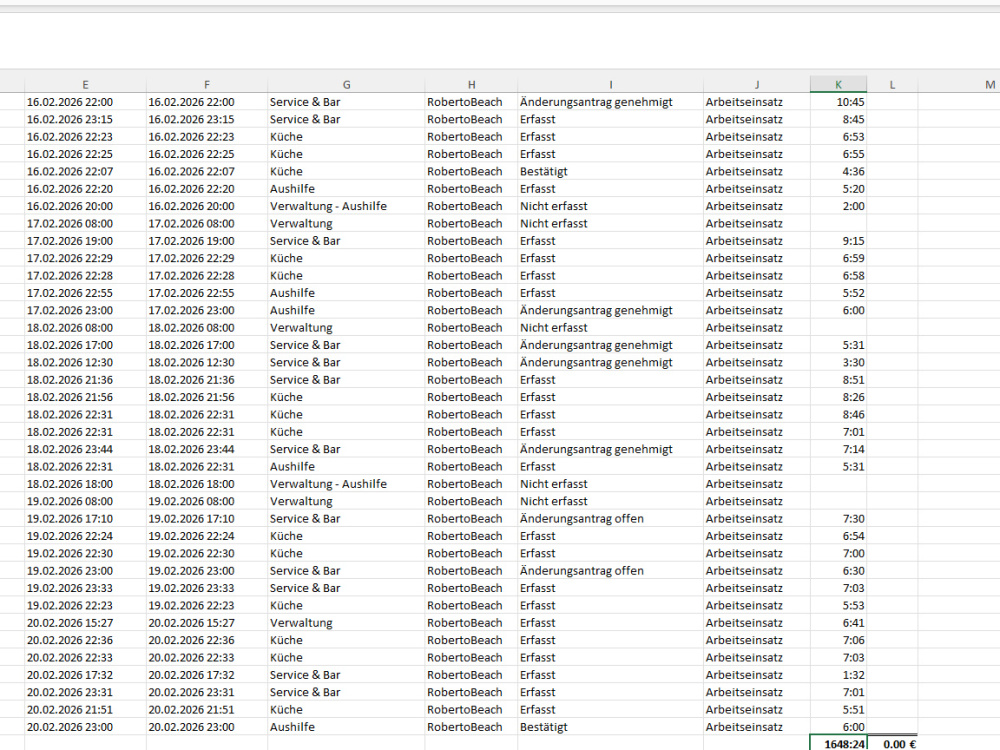This screenshot has width=1000, height=750.
Task: Click 'Änderungsantrag offen' in the 19.02.2026 23:00 row
Action: [582, 571]
